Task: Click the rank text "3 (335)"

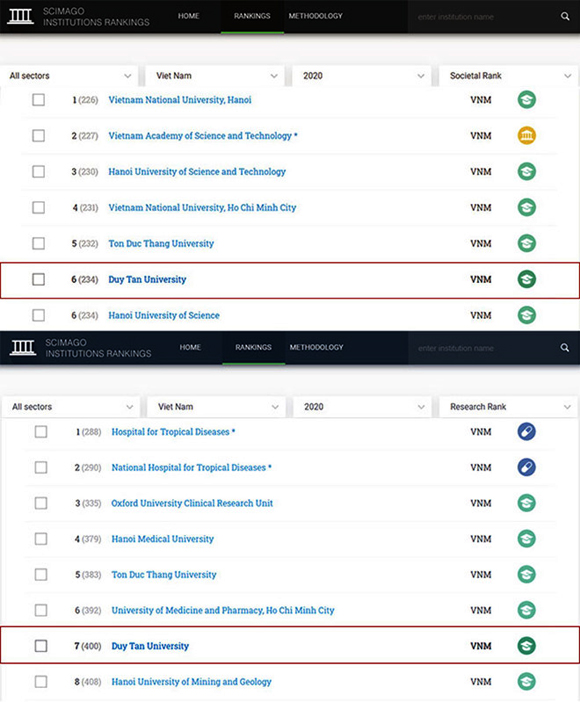Action: pyautogui.click(x=88, y=503)
